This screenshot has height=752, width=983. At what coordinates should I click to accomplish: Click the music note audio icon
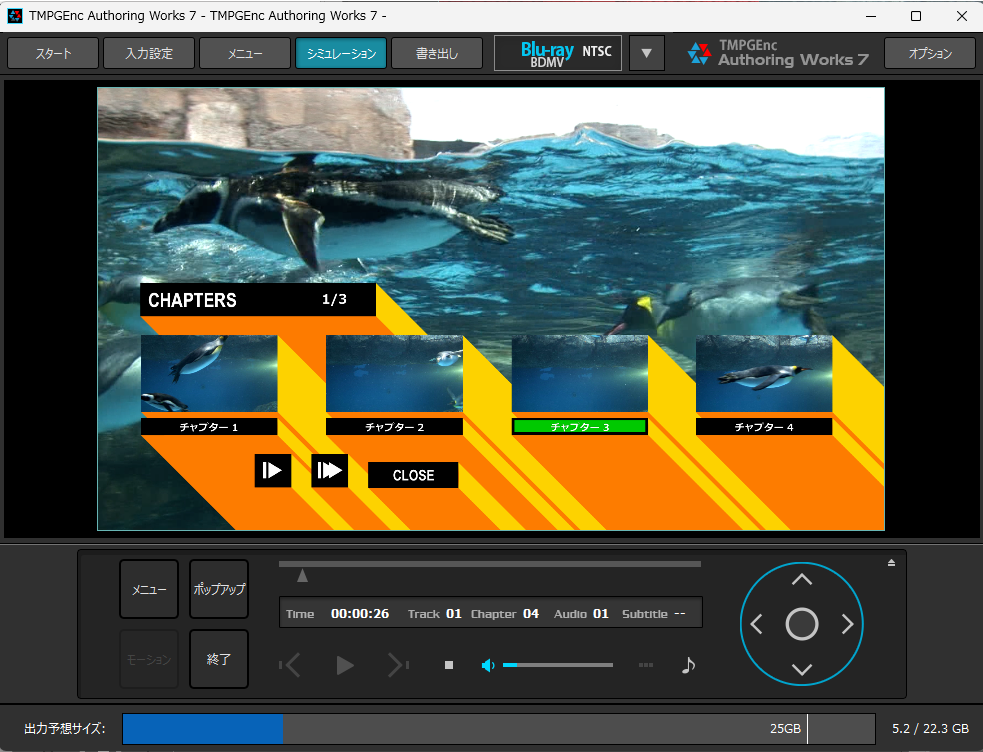[x=687, y=665]
